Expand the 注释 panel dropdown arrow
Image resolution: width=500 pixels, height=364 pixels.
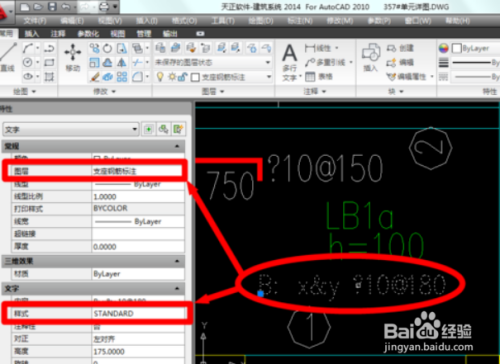click(324, 91)
